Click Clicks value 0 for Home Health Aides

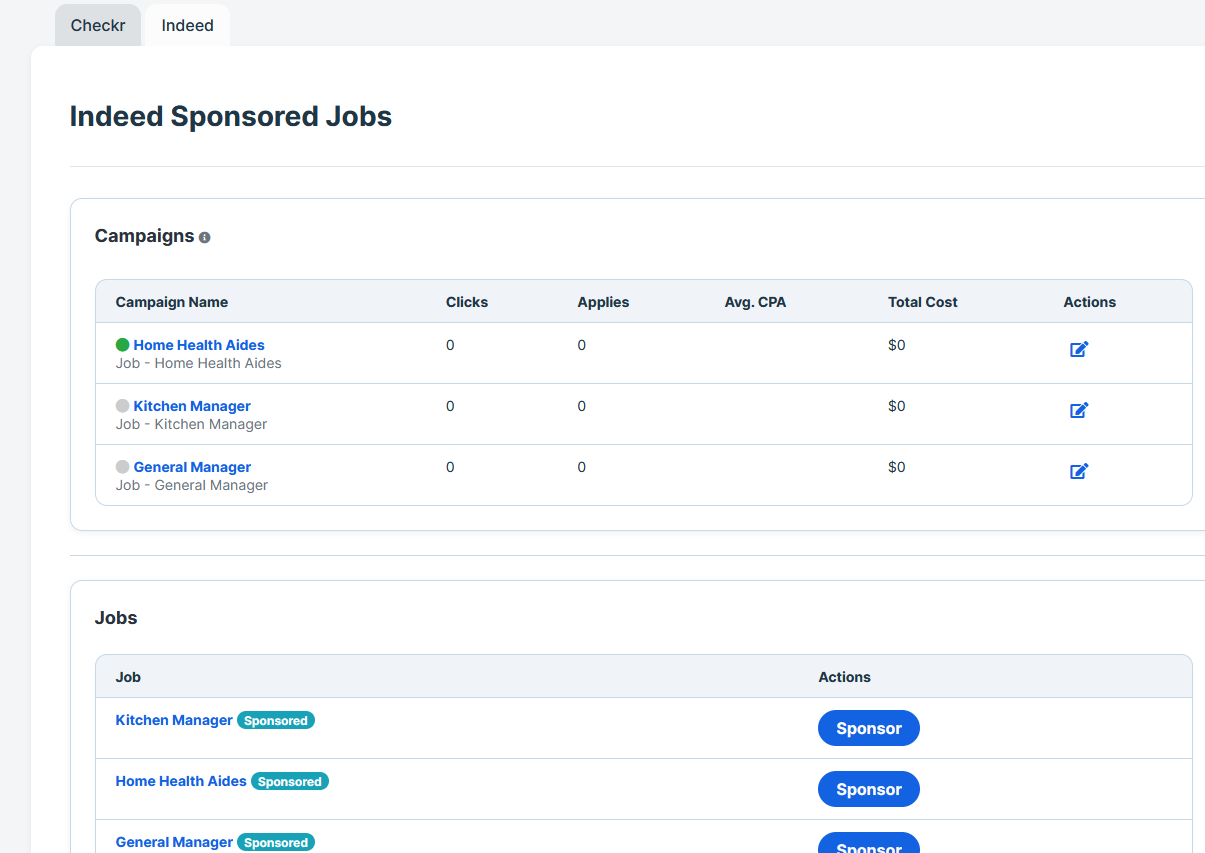450,345
